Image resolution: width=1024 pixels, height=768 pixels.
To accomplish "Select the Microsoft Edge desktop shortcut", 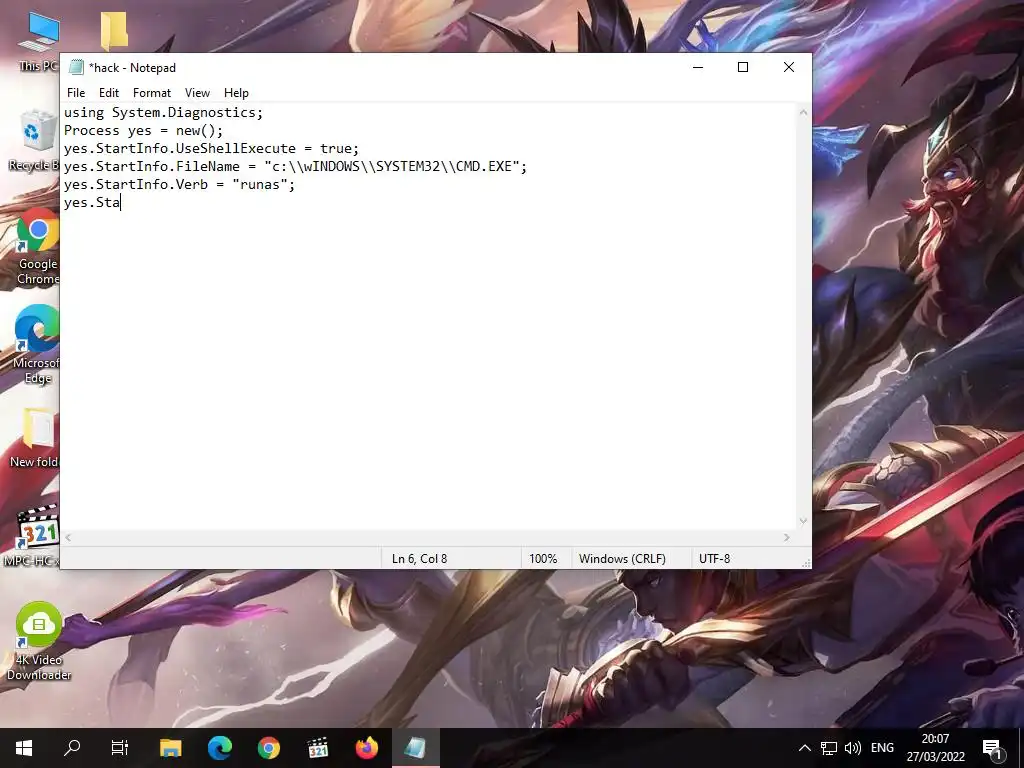I will click(37, 344).
